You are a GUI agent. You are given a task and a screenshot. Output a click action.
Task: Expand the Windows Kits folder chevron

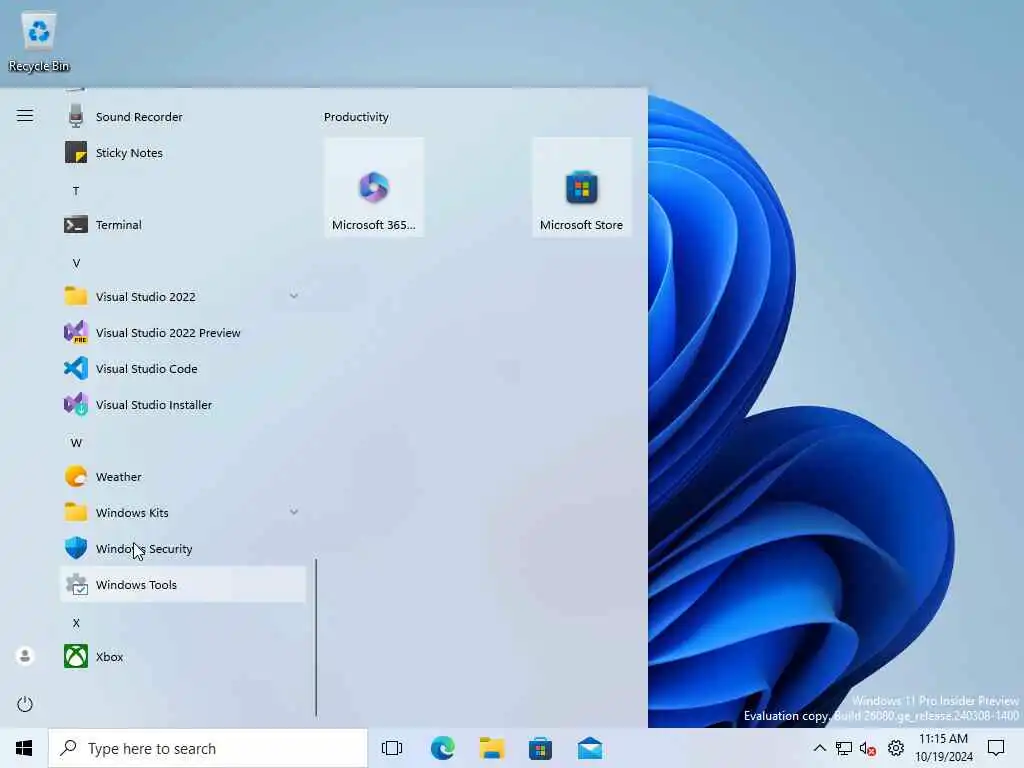tap(294, 513)
